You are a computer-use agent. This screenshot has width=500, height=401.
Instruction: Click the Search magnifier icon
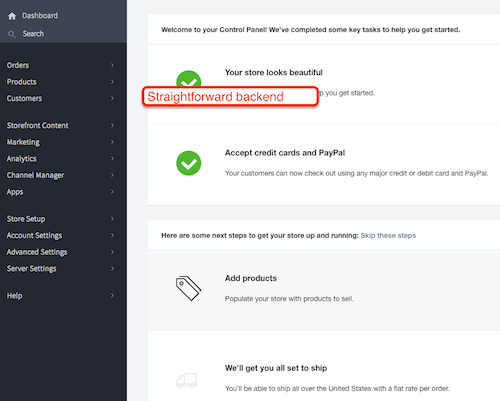click(12, 34)
